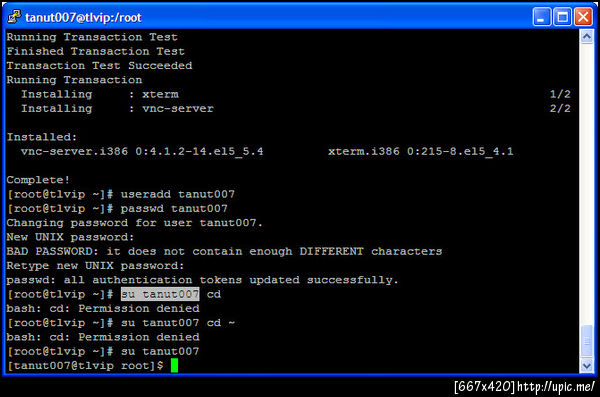This screenshot has width=600, height=397.
Task: Click the highlighted "su tanut007" selection
Action: 160,294
